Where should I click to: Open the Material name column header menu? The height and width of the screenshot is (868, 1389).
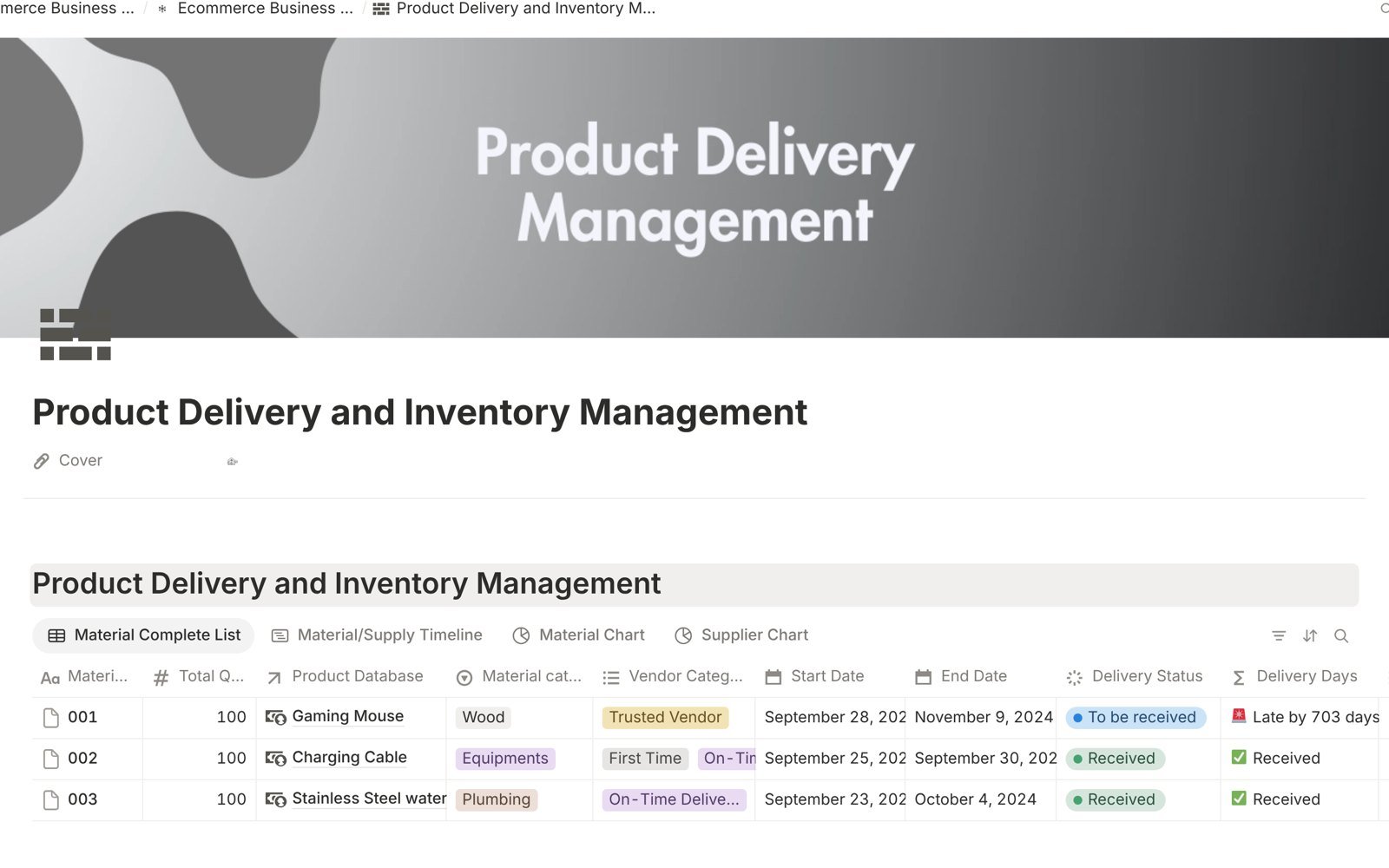87,676
